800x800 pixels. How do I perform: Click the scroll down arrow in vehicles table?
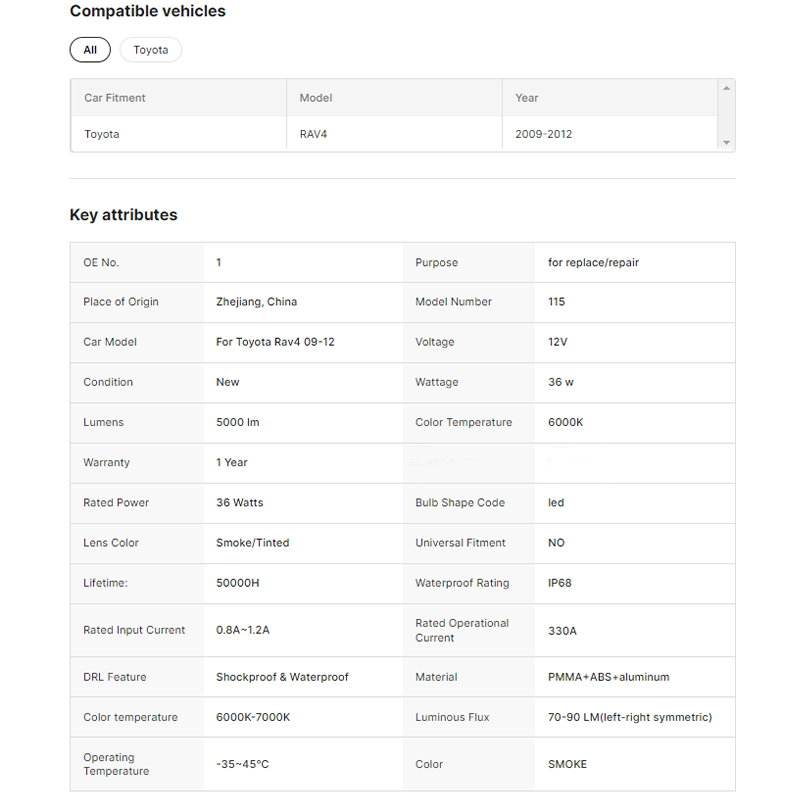click(x=726, y=143)
